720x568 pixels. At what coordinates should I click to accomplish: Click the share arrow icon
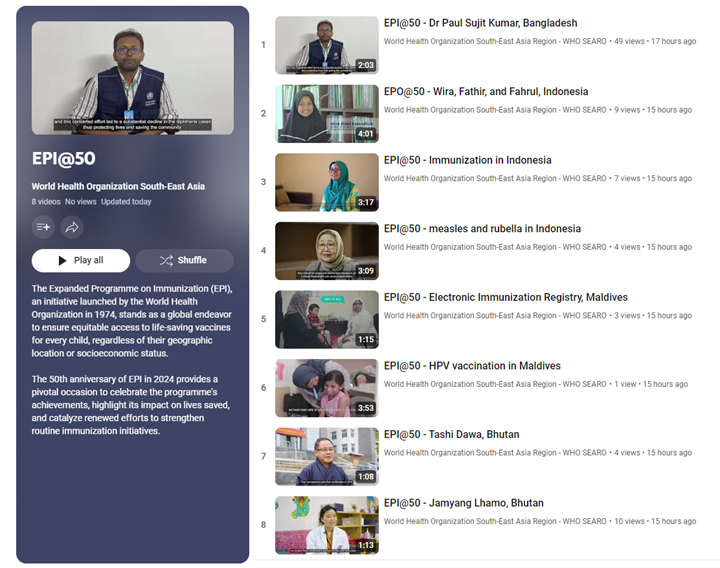pos(72,227)
